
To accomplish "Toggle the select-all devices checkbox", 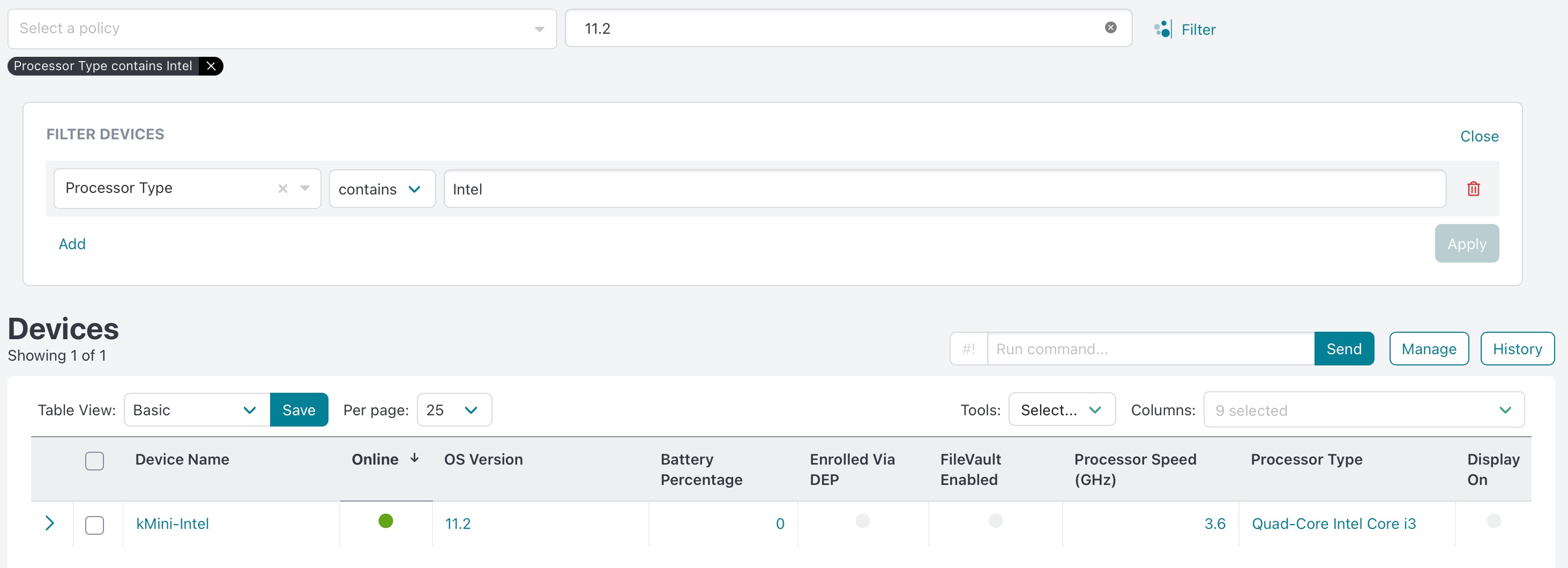I will tap(94, 461).
